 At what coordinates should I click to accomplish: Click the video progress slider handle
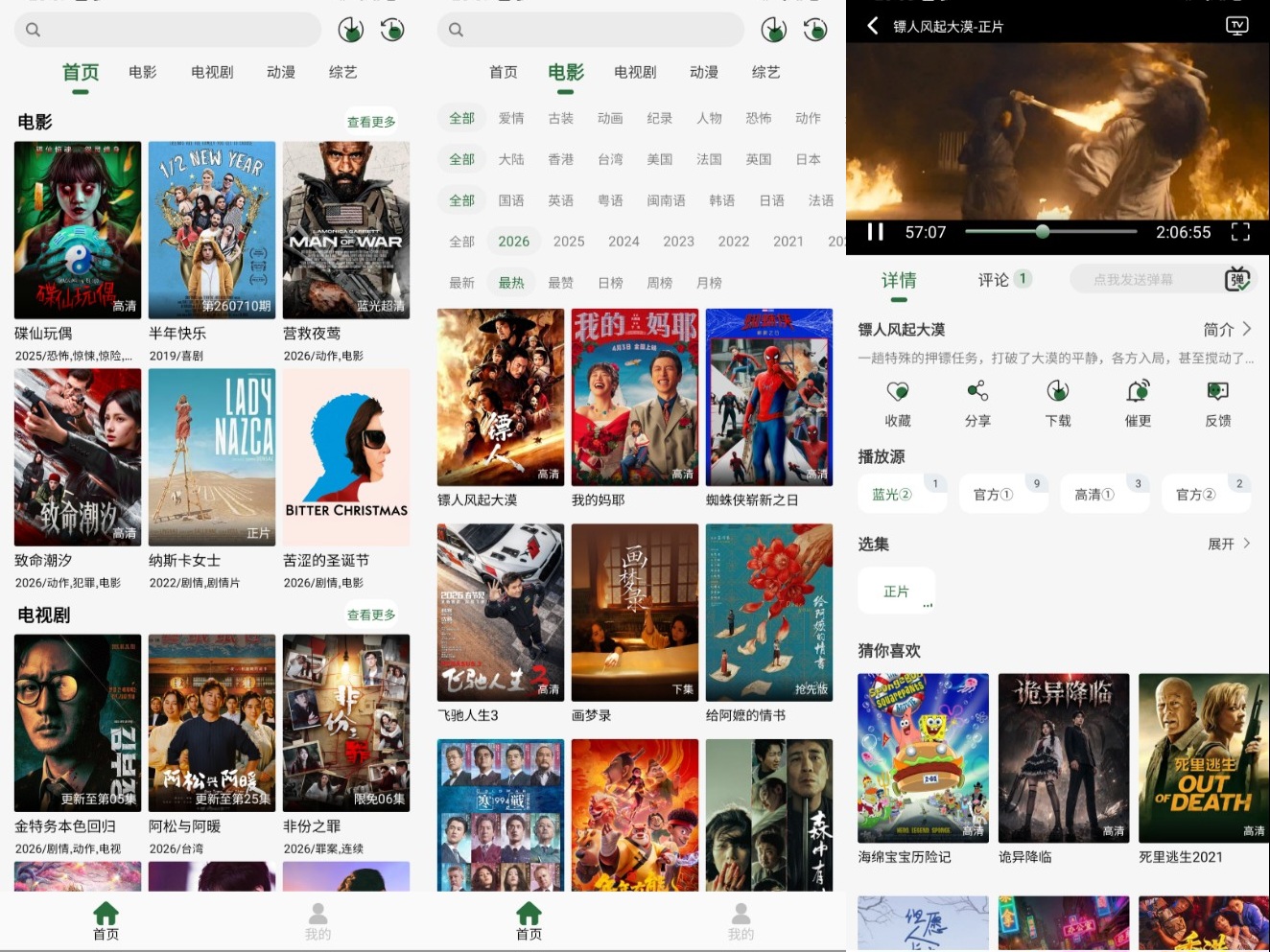1043,231
